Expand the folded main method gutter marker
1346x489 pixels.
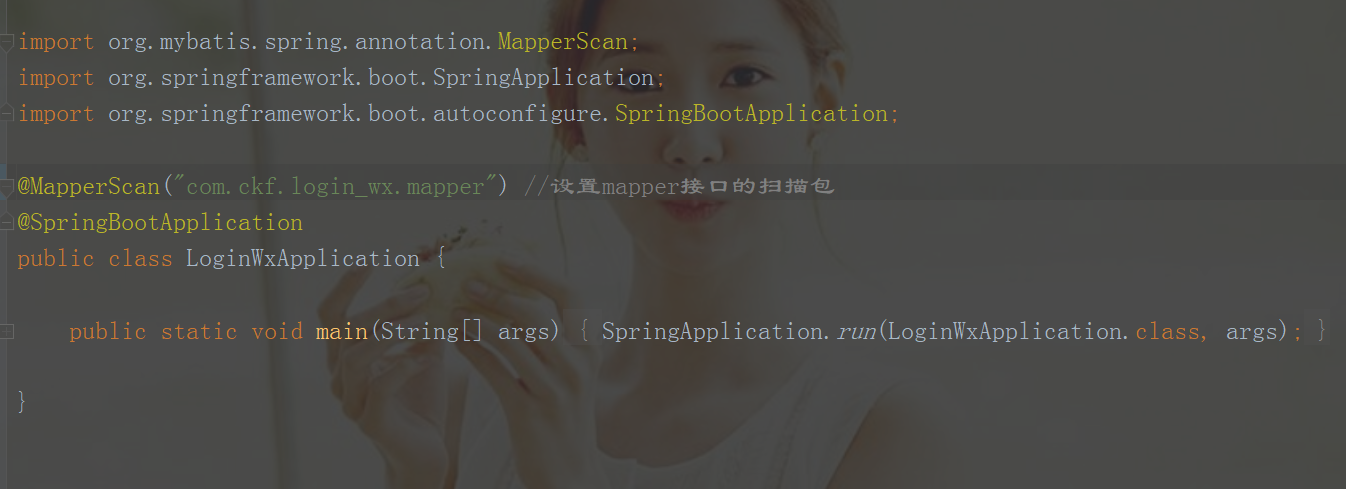click(x=6, y=331)
